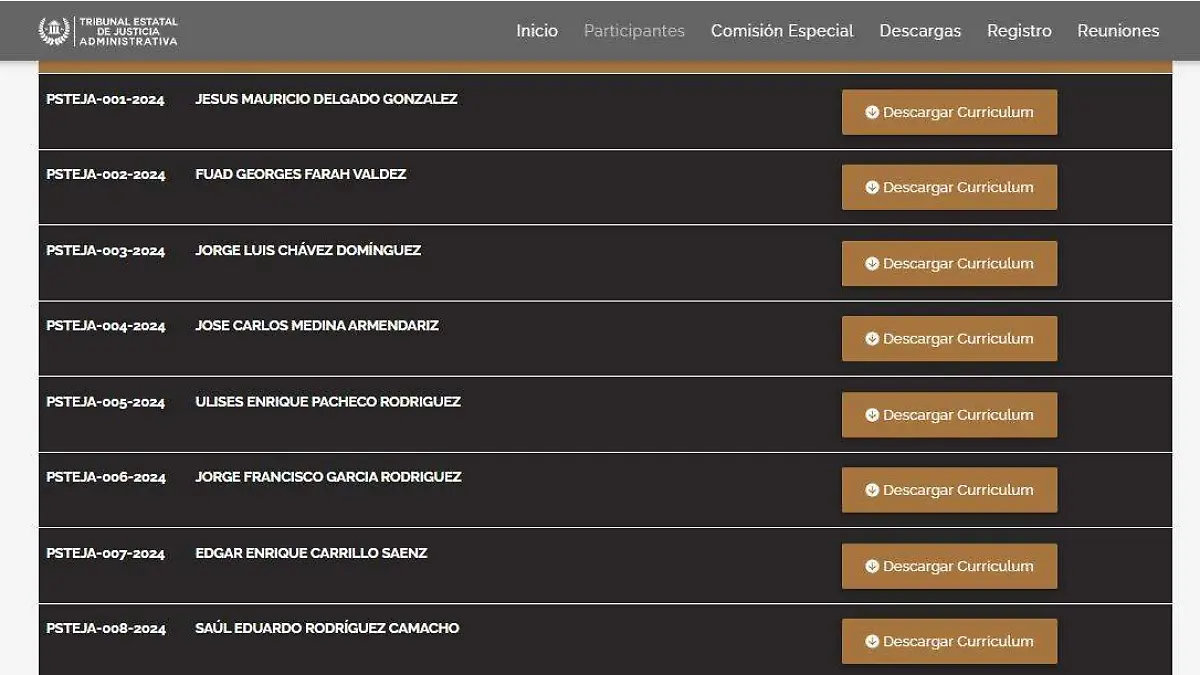Image resolution: width=1200 pixels, height=675 pixels.
Task: Download curriculum for PSTEJA-004-2024
Action: click(x=949, y=339)
